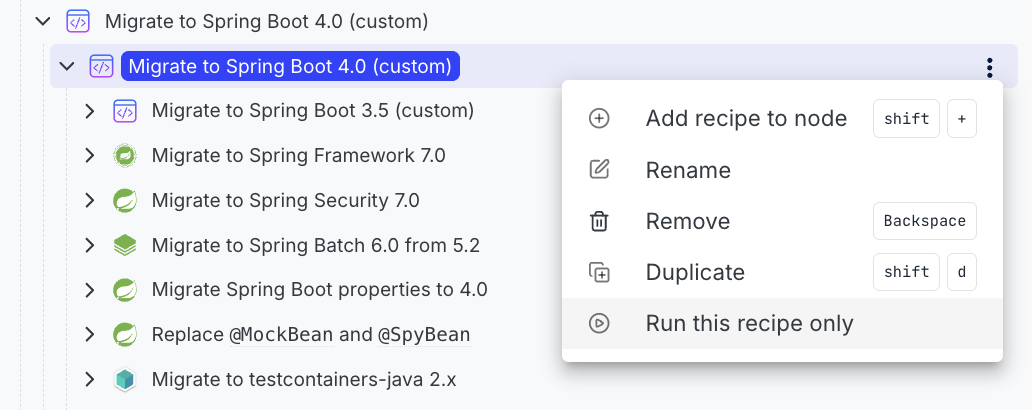Choose Run this recipe only

(782, 323)
